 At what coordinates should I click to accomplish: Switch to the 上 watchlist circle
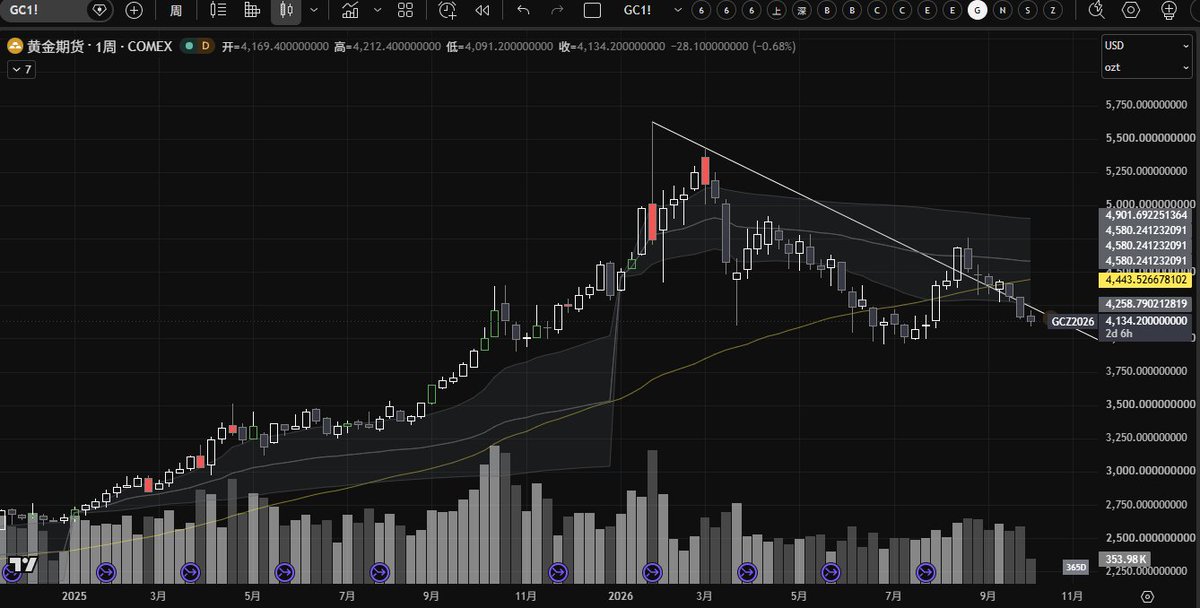coord(776,10)
